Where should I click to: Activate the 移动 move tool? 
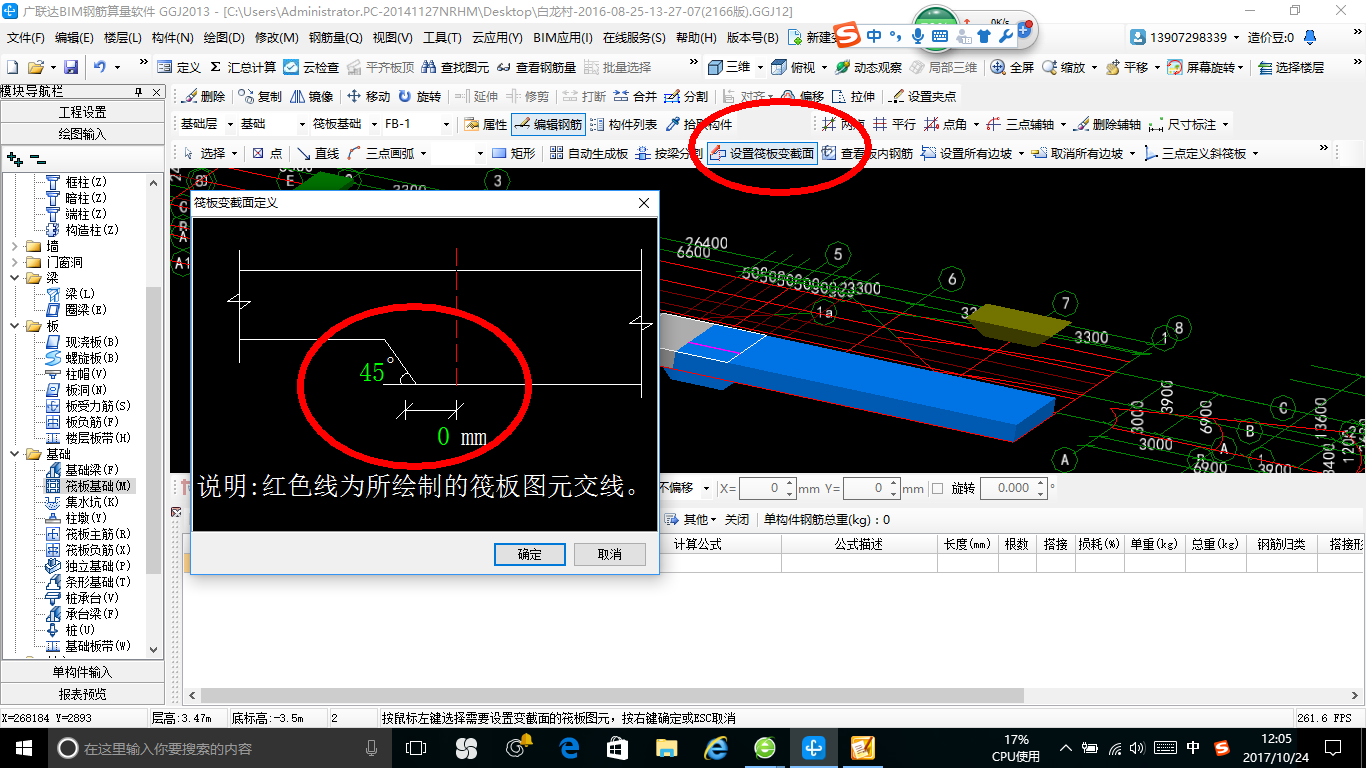pyautogui.click(x=368, y=96)
